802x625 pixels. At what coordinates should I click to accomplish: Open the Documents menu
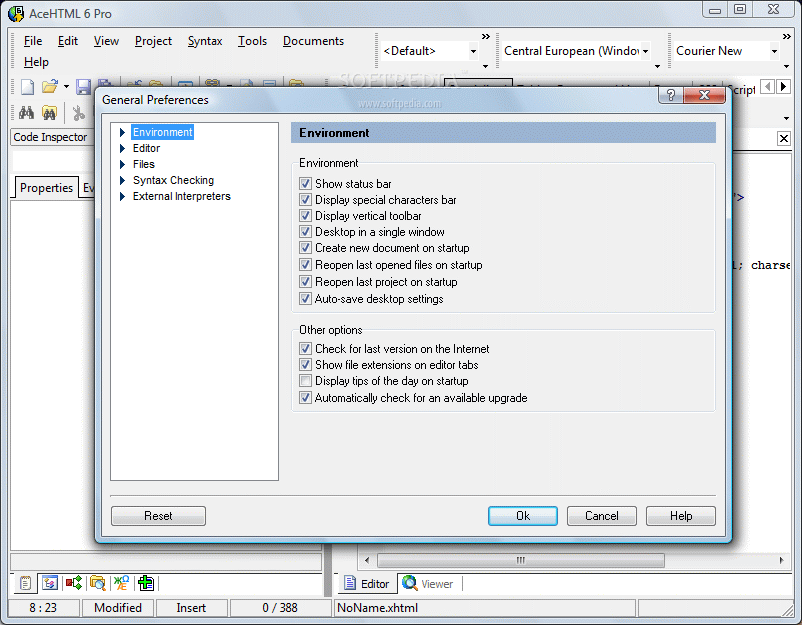click(313, 41)
